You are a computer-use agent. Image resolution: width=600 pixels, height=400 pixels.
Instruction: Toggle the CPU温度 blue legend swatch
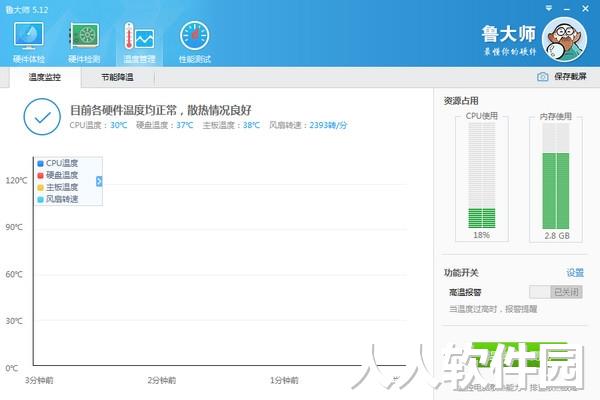40,164
